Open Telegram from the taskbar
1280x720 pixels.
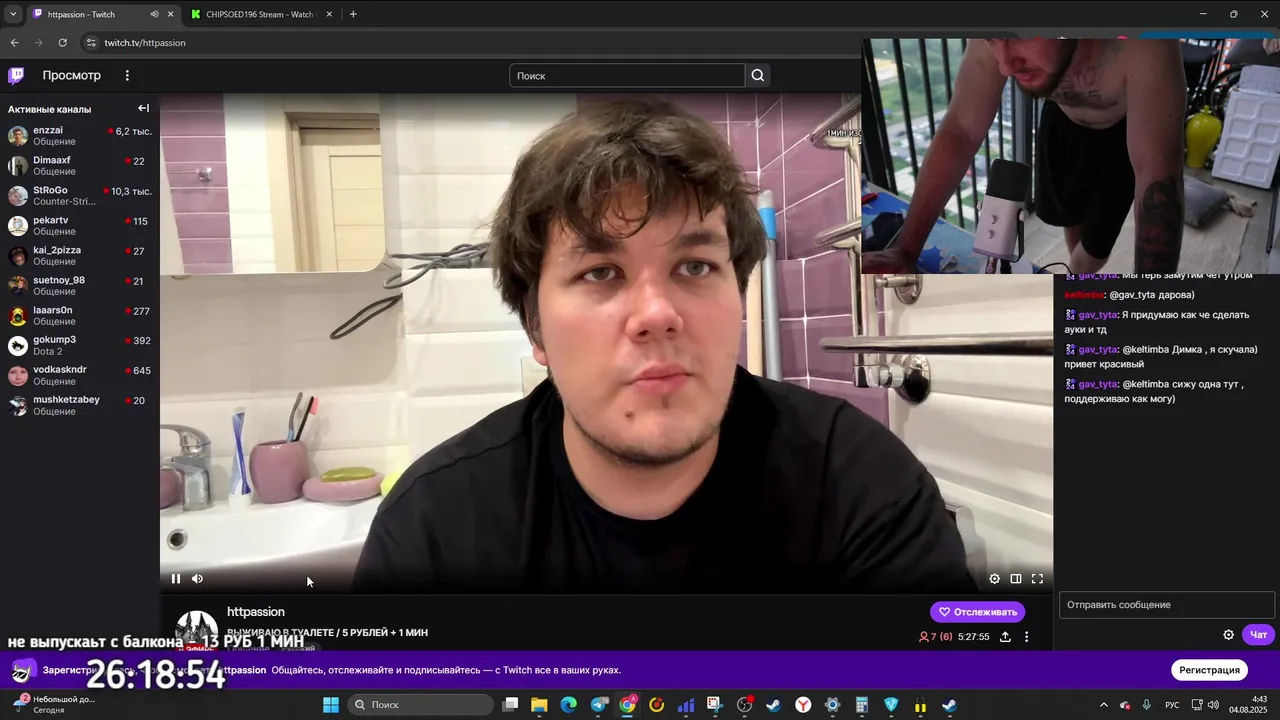pyautogui.click(x=599, y=705)
